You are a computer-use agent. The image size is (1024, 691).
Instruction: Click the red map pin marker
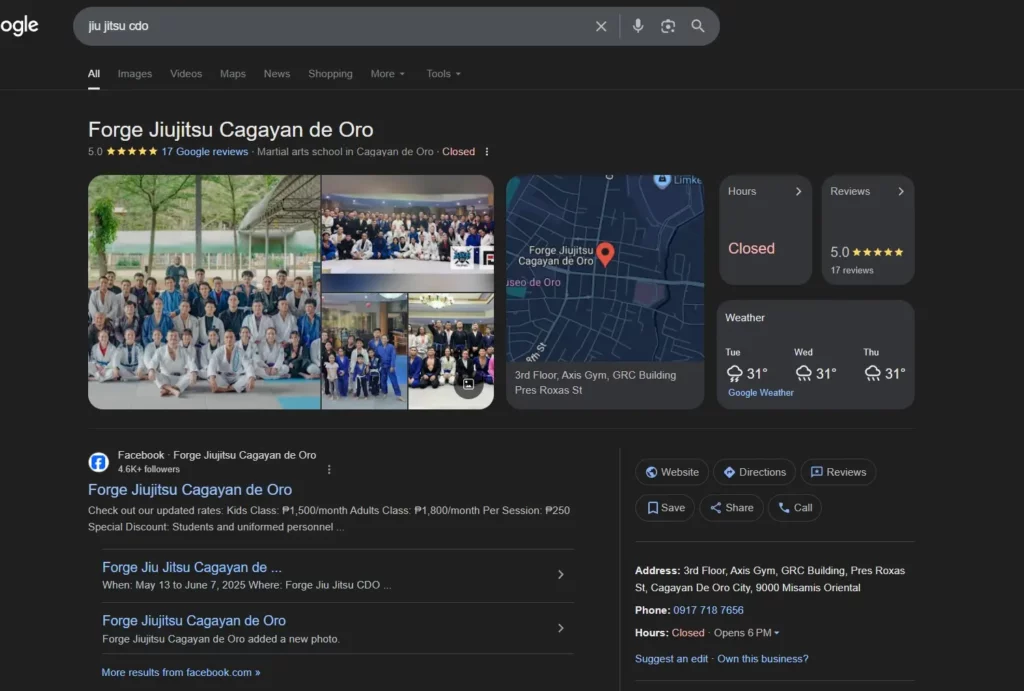coord(605,253)
